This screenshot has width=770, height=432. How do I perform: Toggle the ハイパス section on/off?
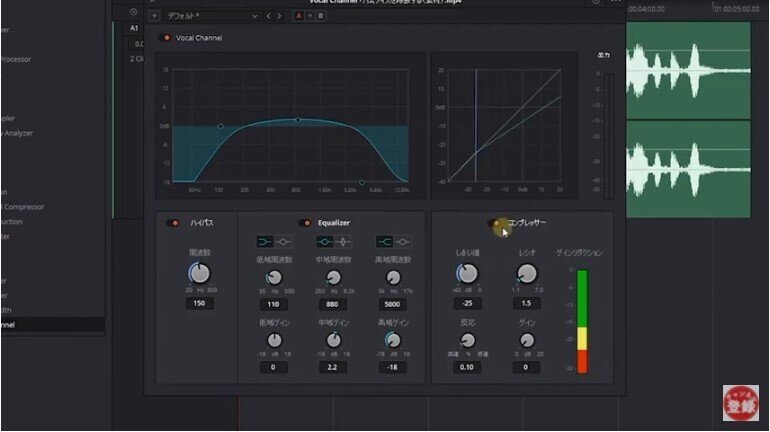tap(173, 223)
